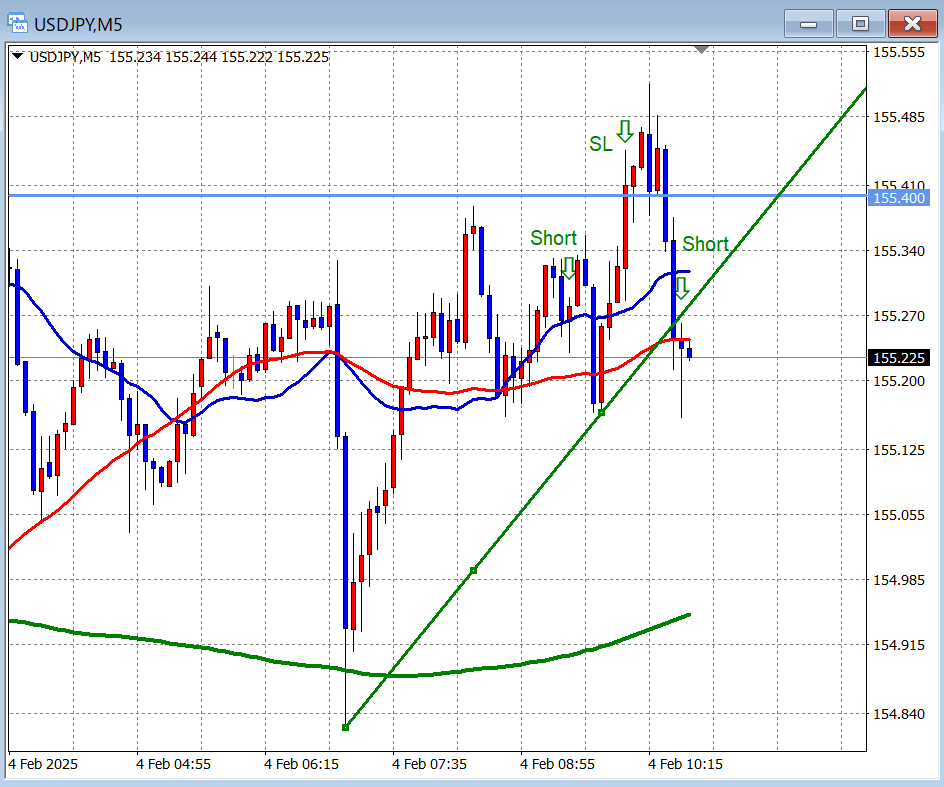Select the blue horizontal line at 155.400
Image resolution: width=944 pixels, height=787 pixels.
[300, 195]
